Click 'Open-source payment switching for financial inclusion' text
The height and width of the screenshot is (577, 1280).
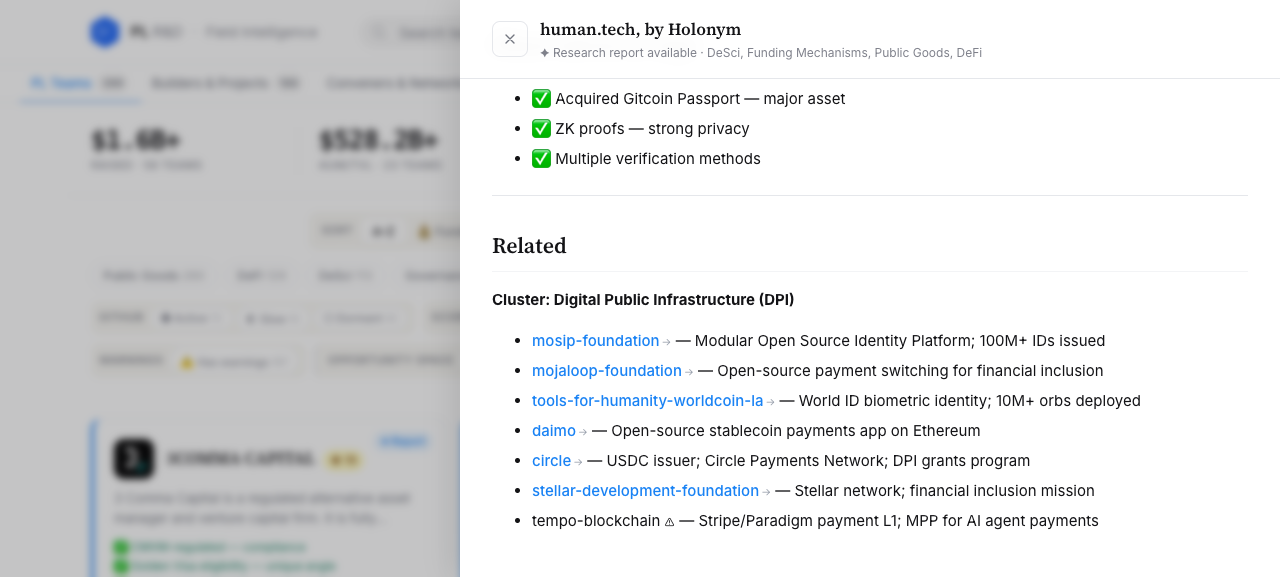[x=910, y=371]
